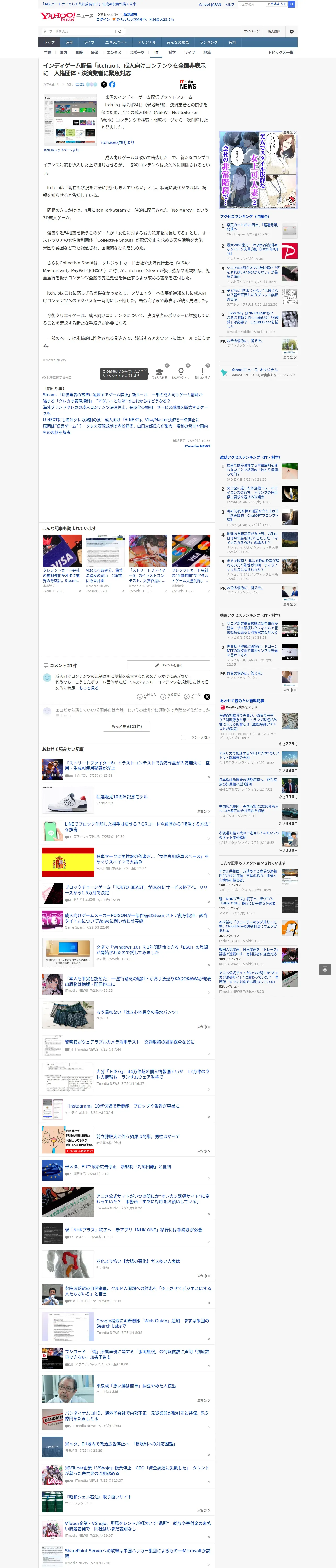Viewport: 336px width, 1568px height.
Task: Open ライブ tab in main navigation
Action: coord(89,43)
